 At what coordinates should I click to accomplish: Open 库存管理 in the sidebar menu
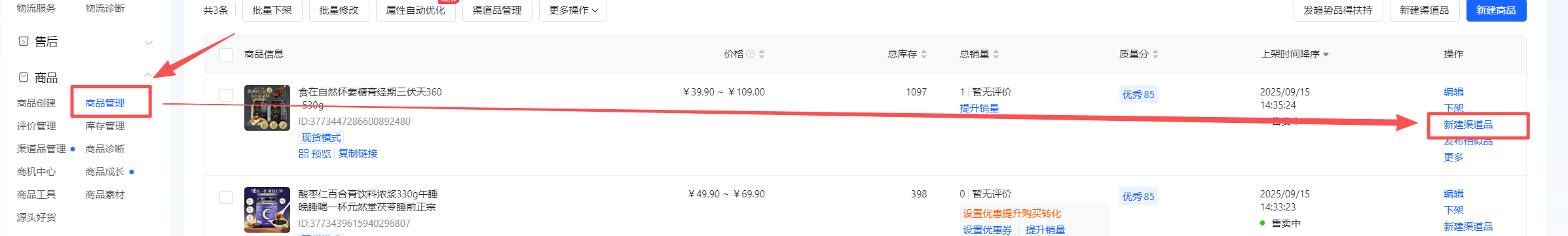[105, 126]
